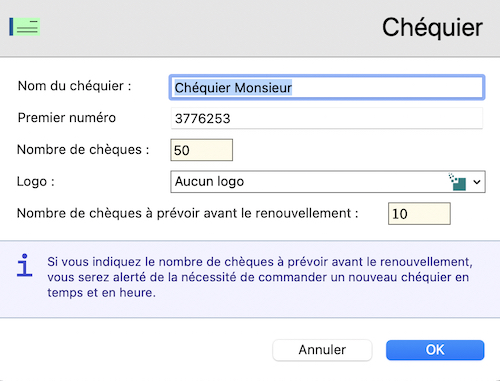Click the Premier numéro field with 3776253
This screenshot has width=500, height=381.
327,118
